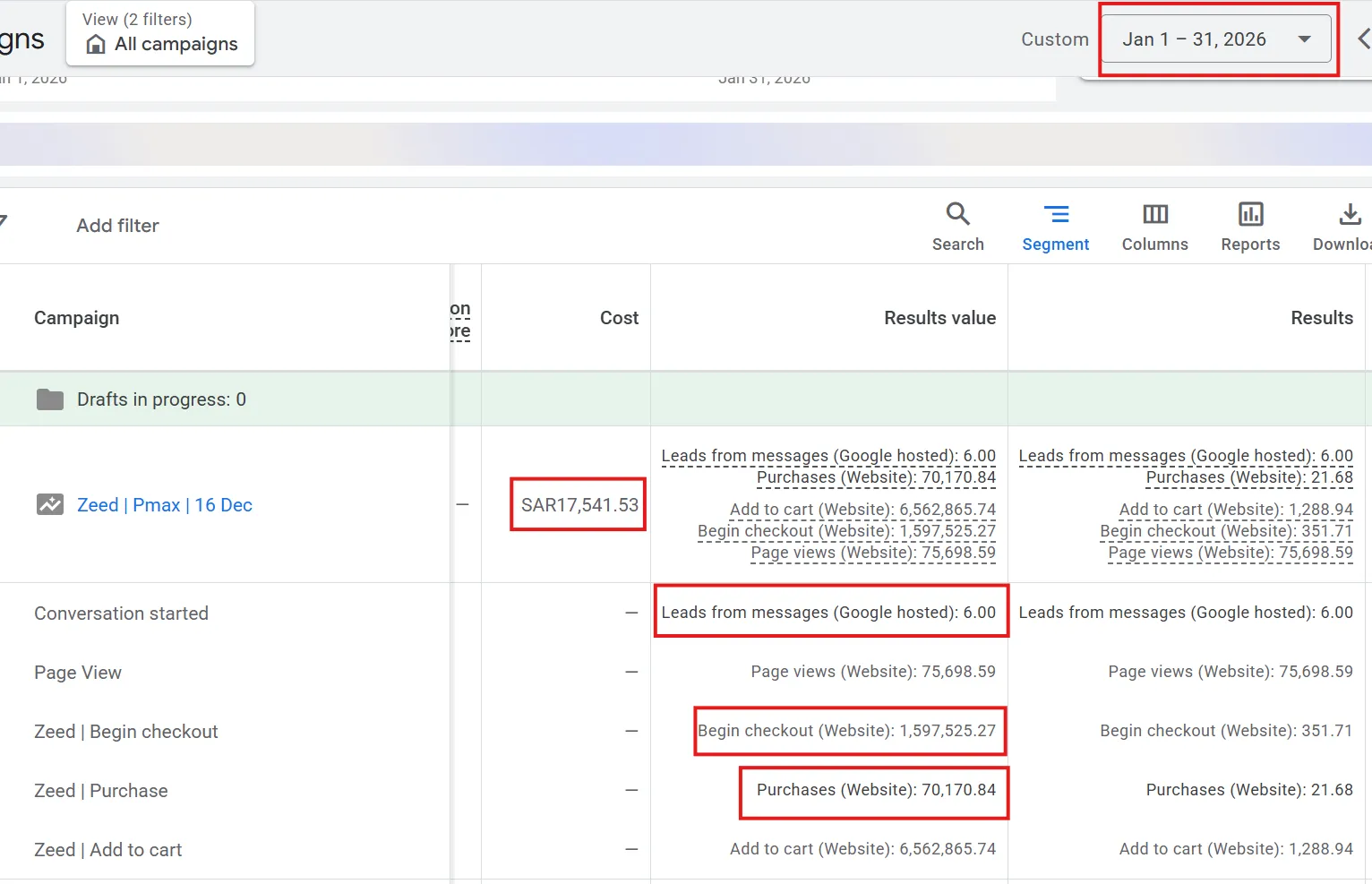Go to the previous date range with the arrow
This screenshot has width=1372, height=884.
coord(1363,39)
